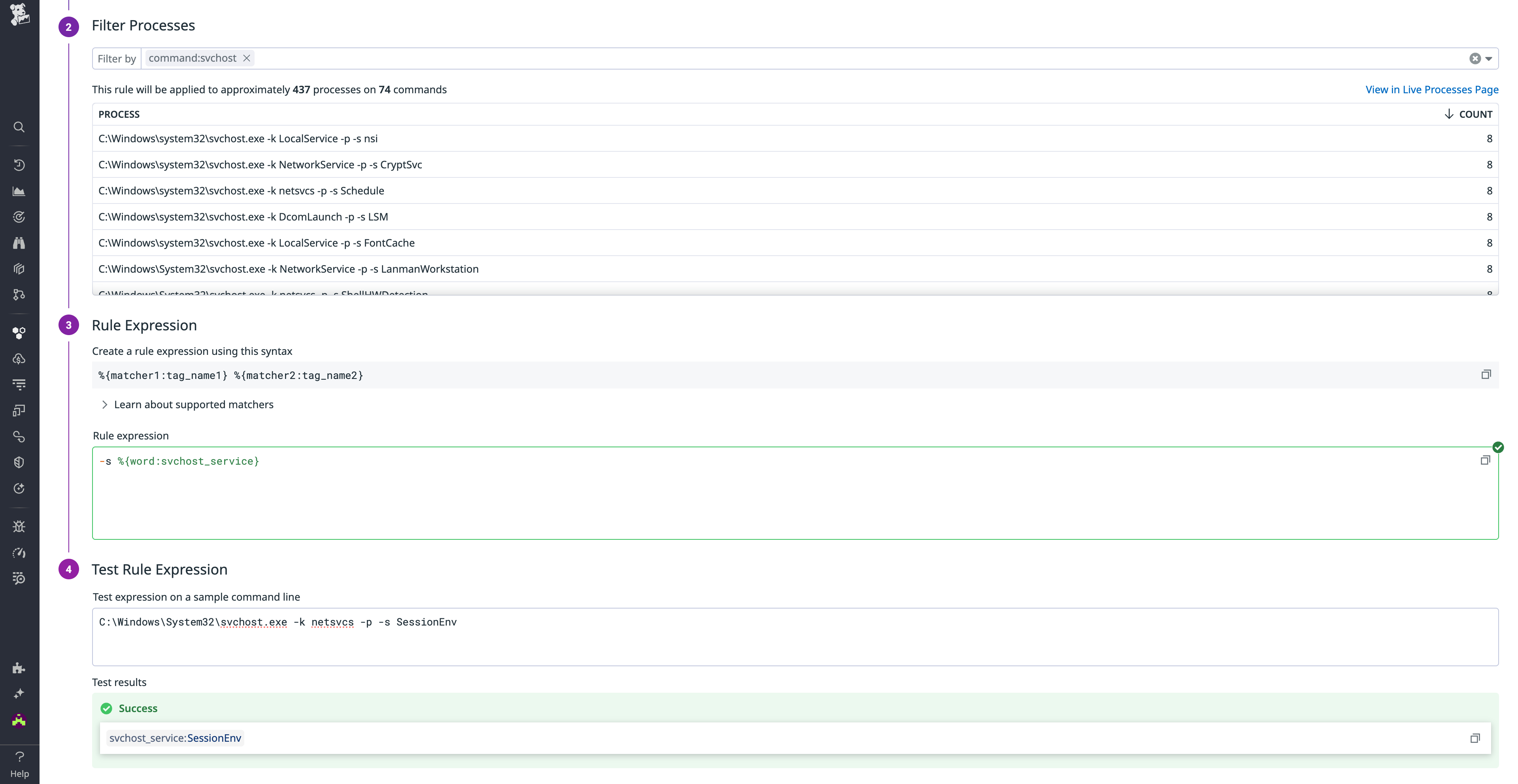Click the puzzle-piece Integrations icon
1518x784 pixels.
[19, 669]
